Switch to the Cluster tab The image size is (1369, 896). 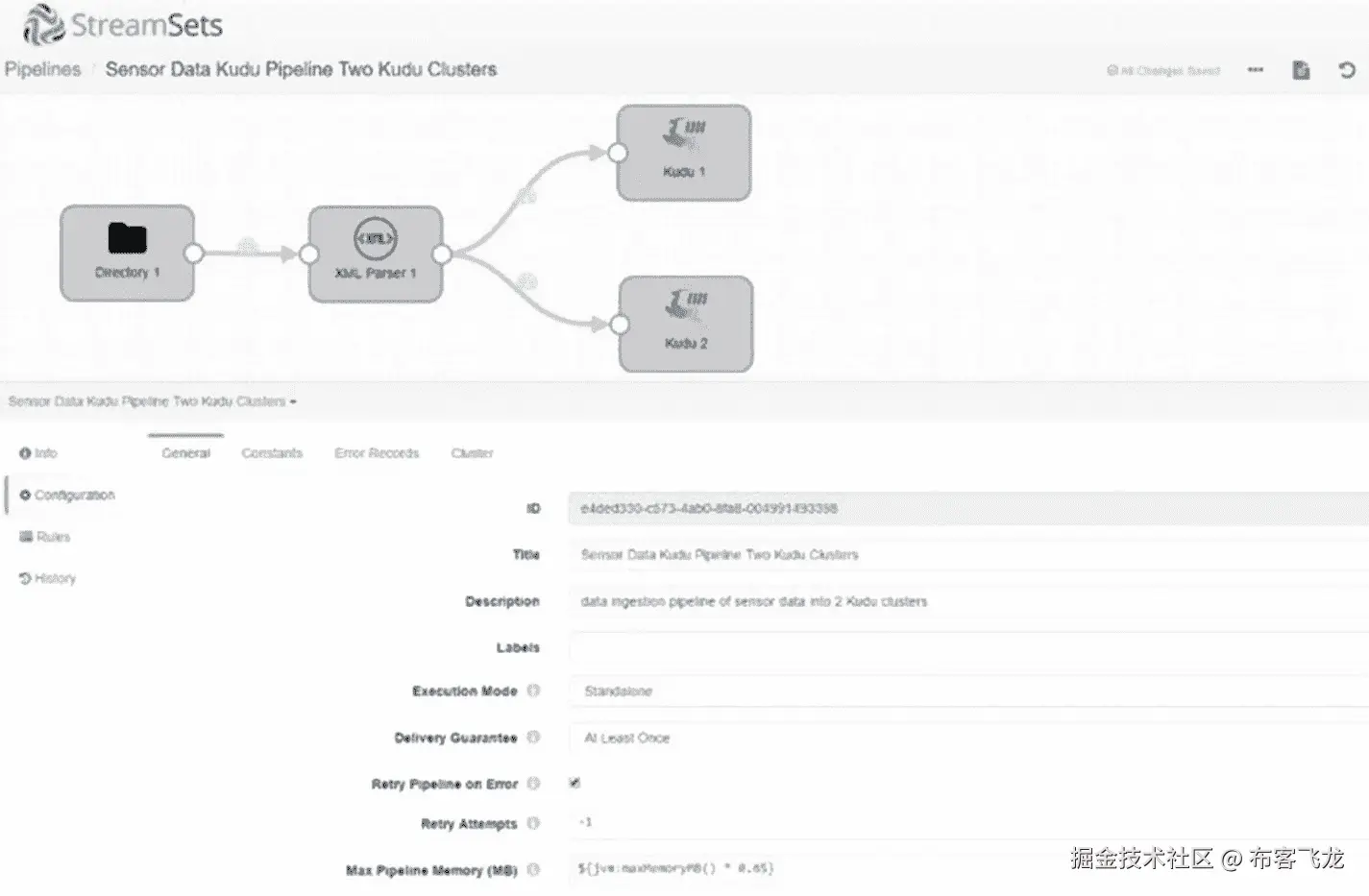coord(472,453)
